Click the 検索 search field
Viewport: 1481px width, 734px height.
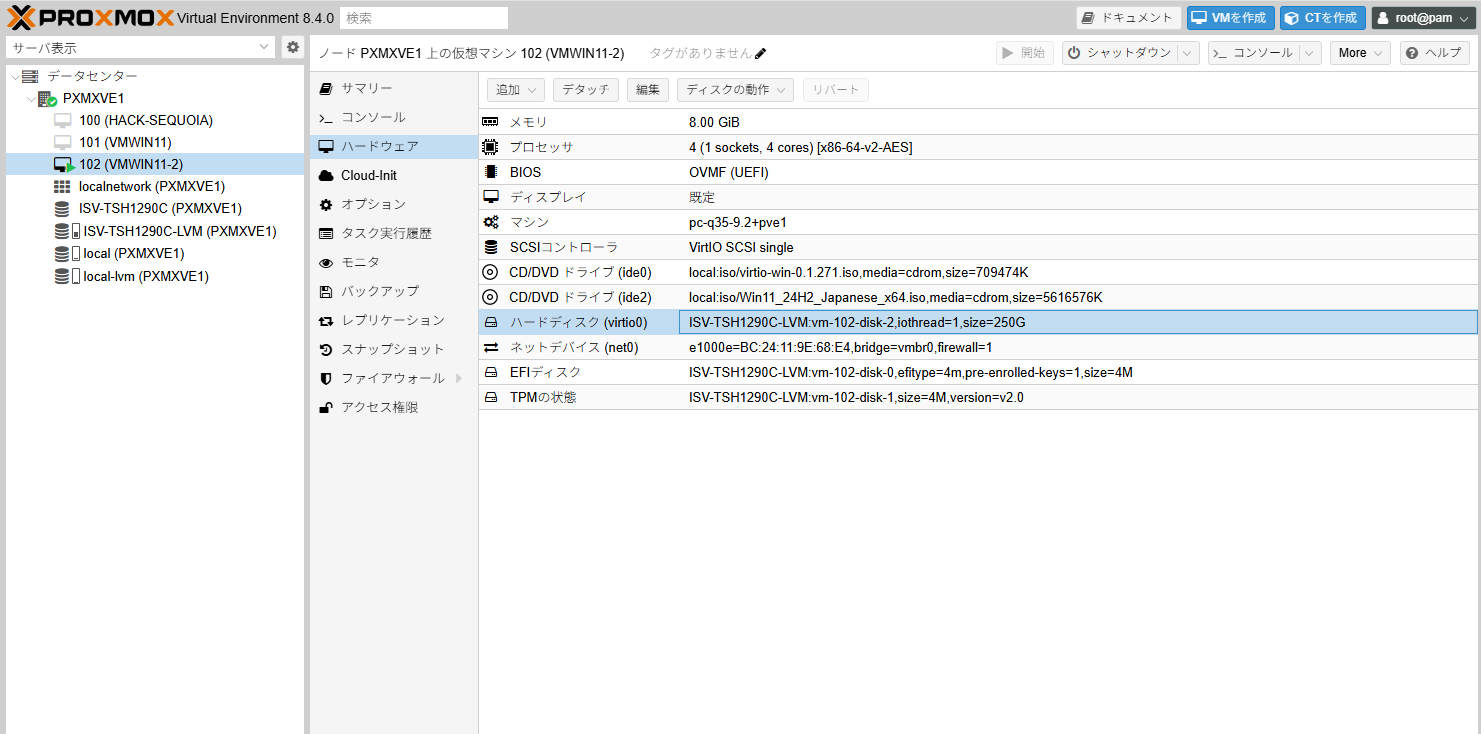424,18
